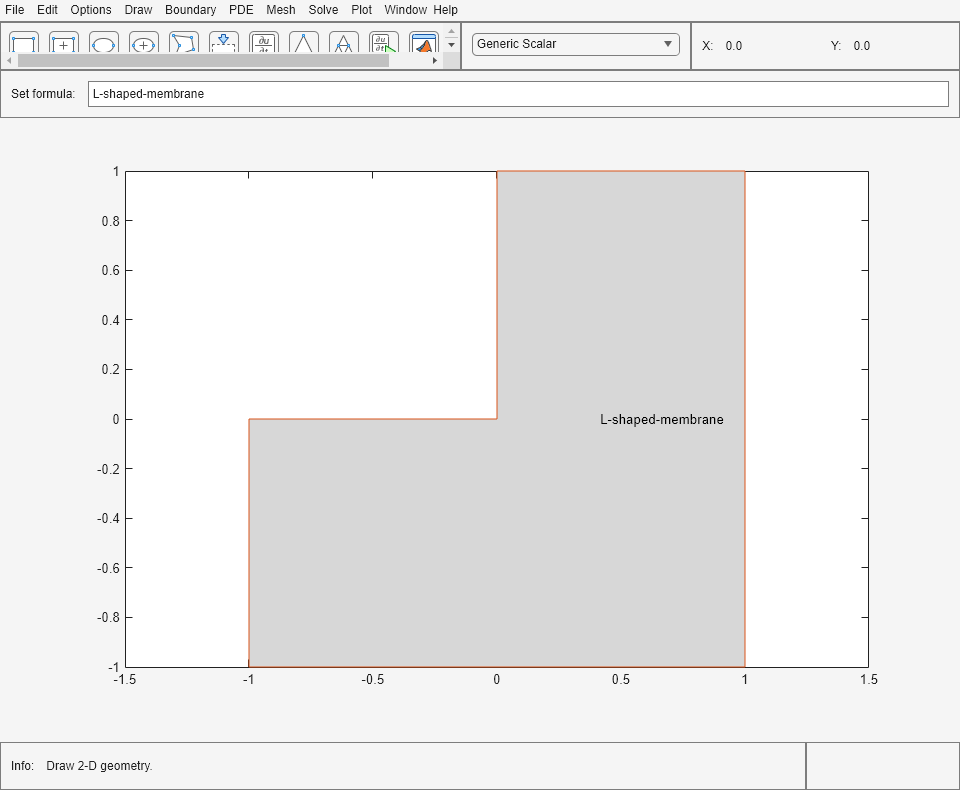Click the Set formula input field
The image size is (960, 790).
pyautogui.click(x=517, y=94)
